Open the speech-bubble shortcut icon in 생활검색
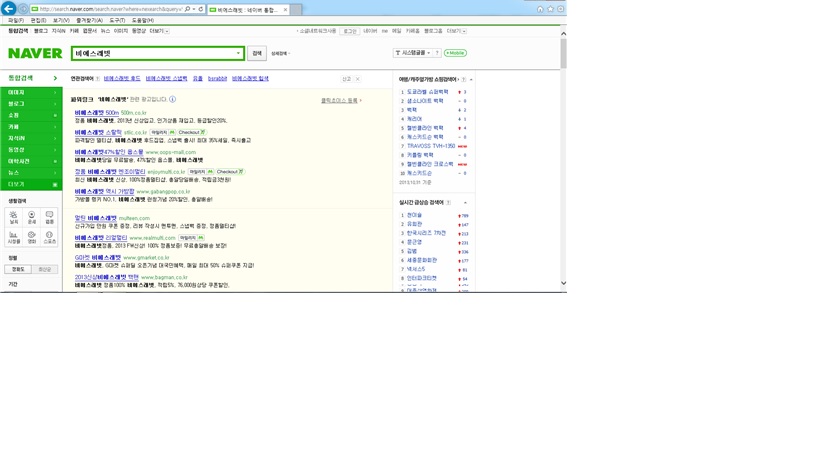This screenshot has width=819, height=460. 49,217
